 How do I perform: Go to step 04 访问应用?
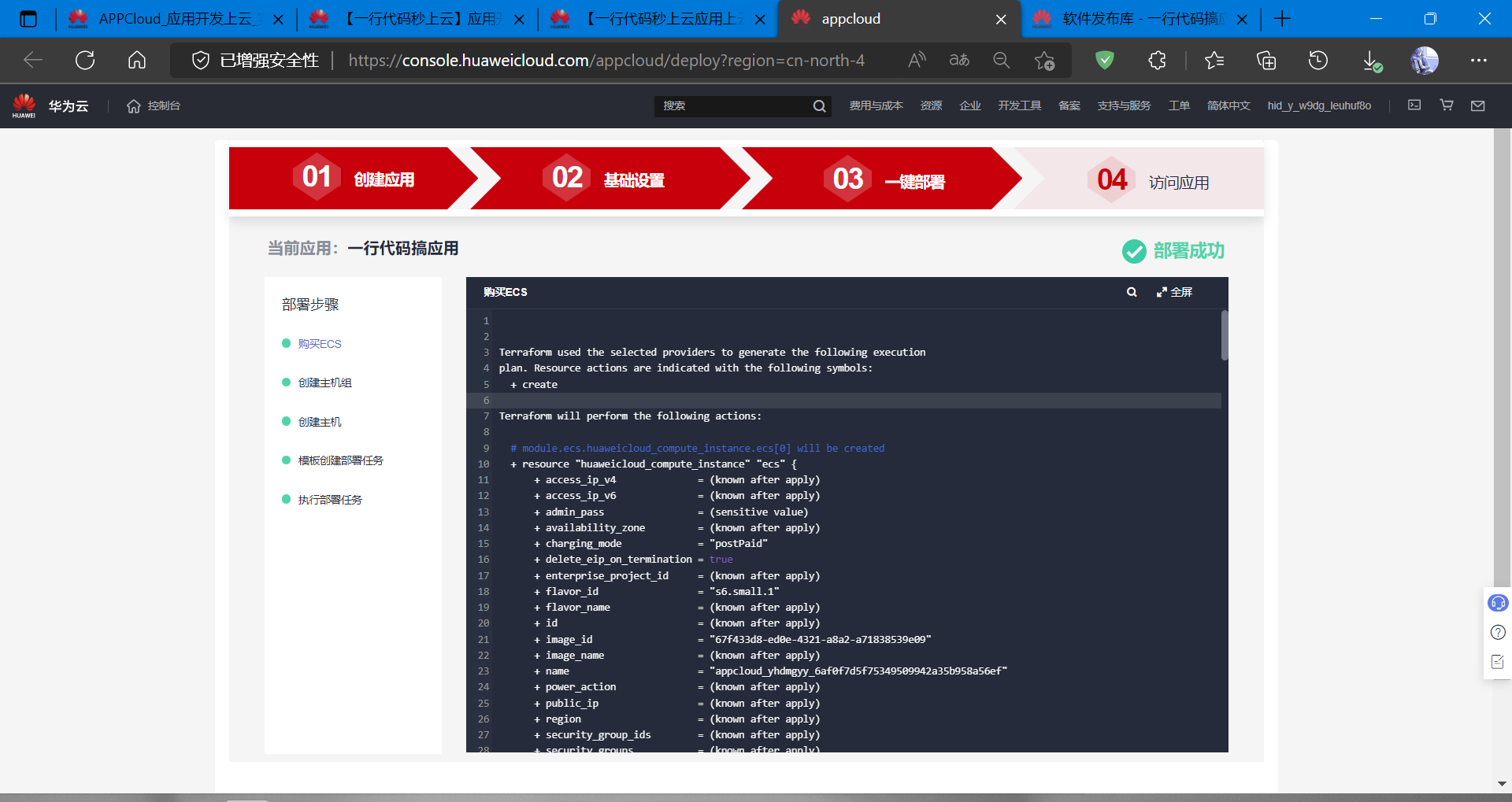[1140, 179]
